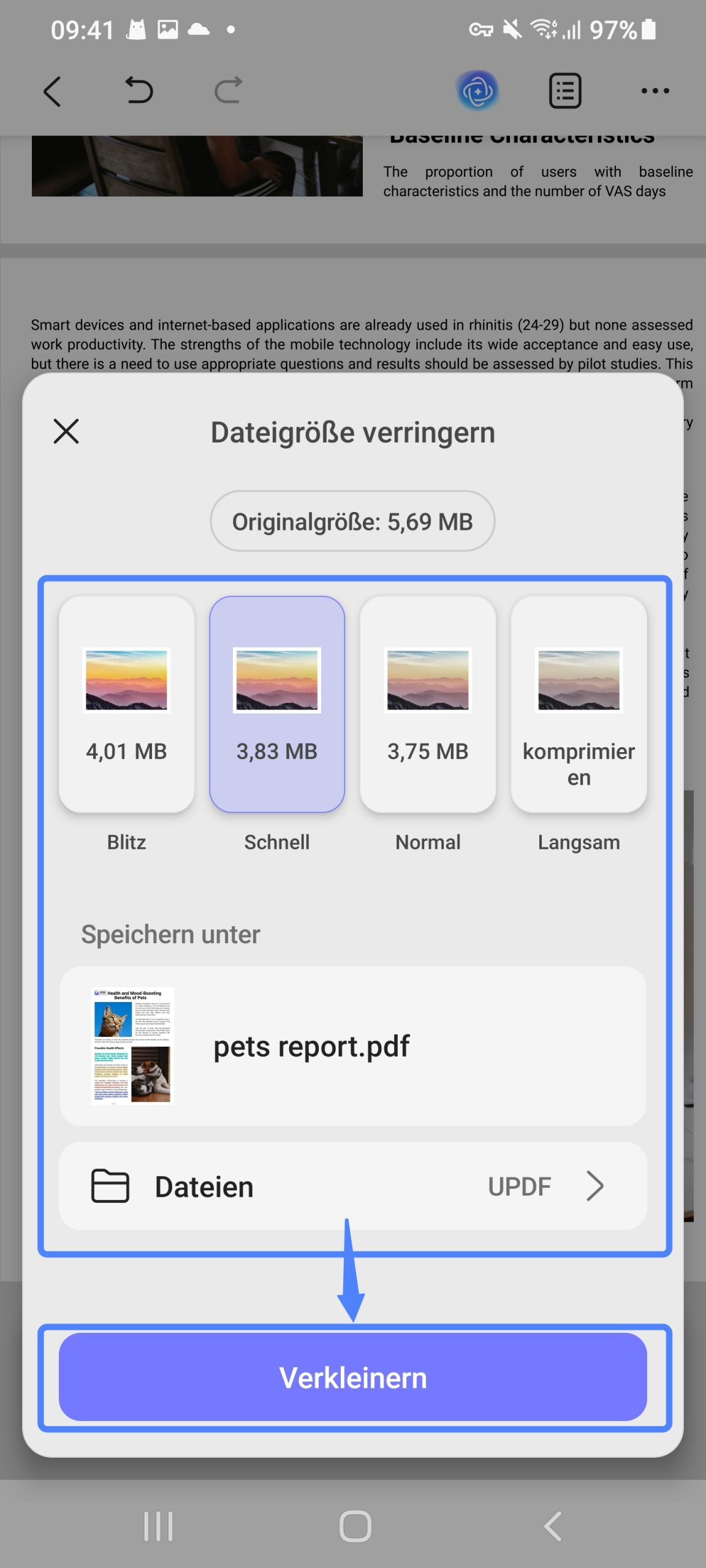Image resolution: width=706 pixels, height=1568 pixels.
Task: Tap the image notification icon
Action: click(x=168, y=29)
